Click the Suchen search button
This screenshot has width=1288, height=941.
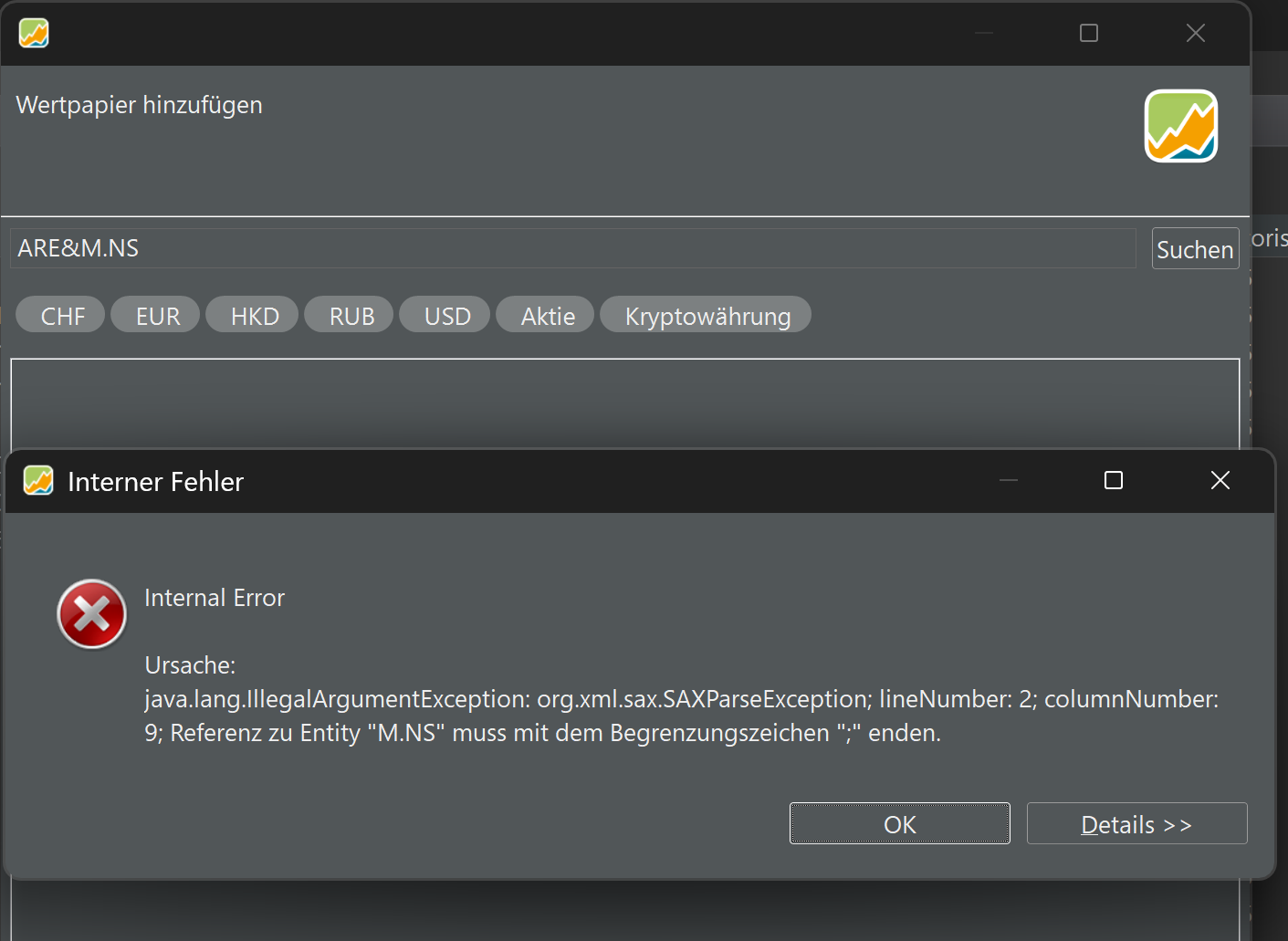click(x=1195, y=248)
